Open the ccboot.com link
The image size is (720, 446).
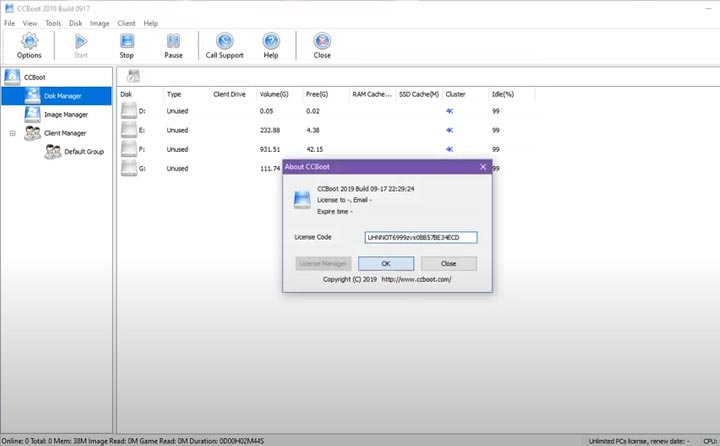(416, 279)
